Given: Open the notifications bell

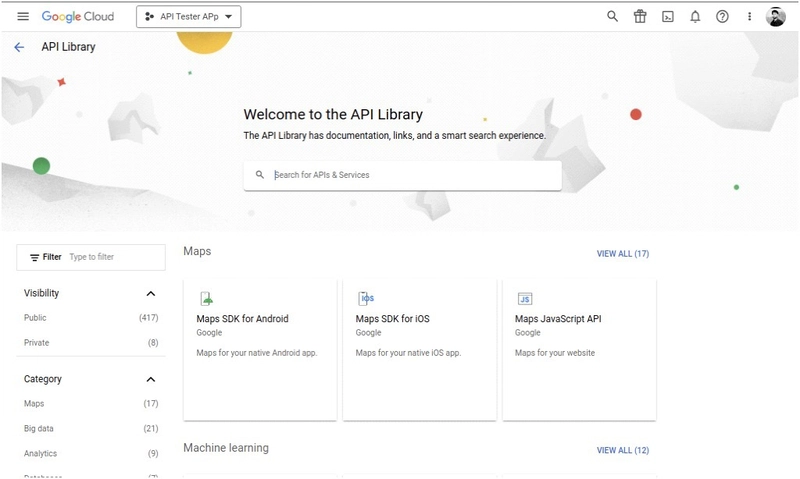Looking at the screenshot, I should coord(695,17).
